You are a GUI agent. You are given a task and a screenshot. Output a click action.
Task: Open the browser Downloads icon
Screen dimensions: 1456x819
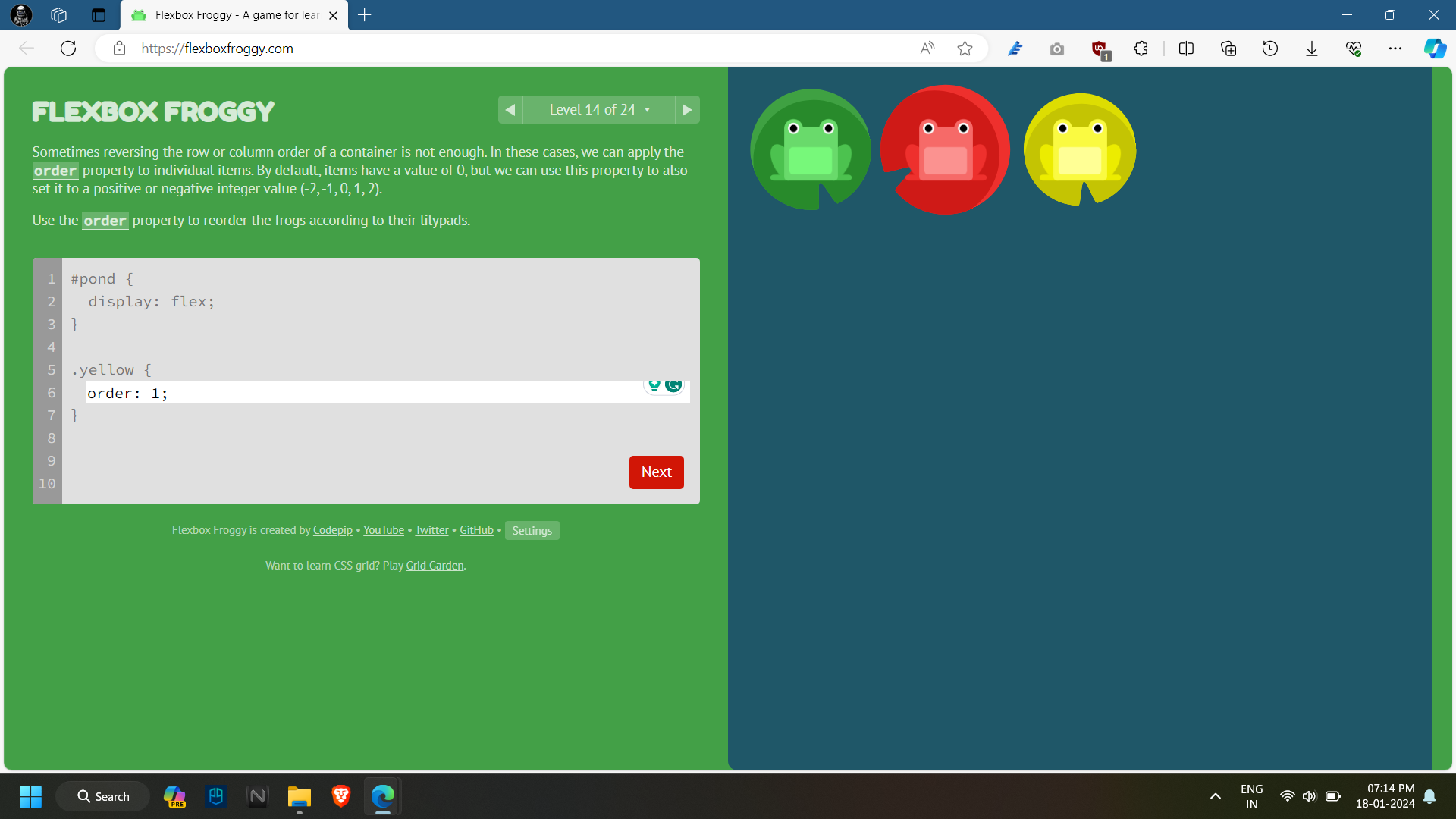point(1311,49)
